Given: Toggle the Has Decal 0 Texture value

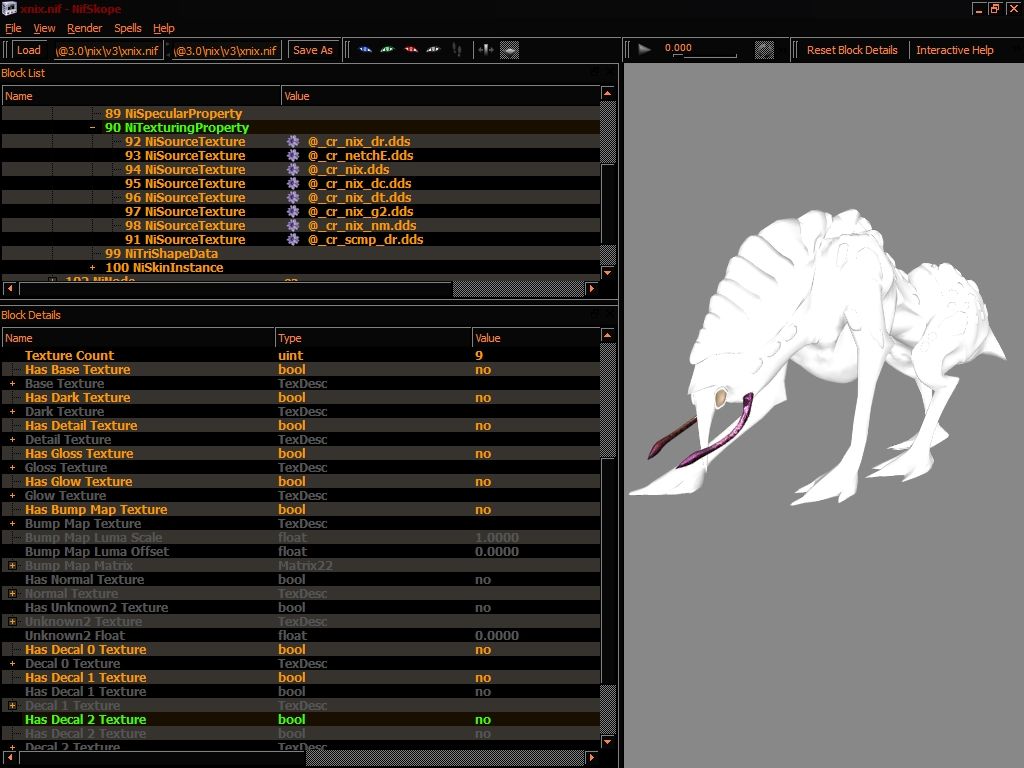Looking at the screenshot, I should [483, 650].
